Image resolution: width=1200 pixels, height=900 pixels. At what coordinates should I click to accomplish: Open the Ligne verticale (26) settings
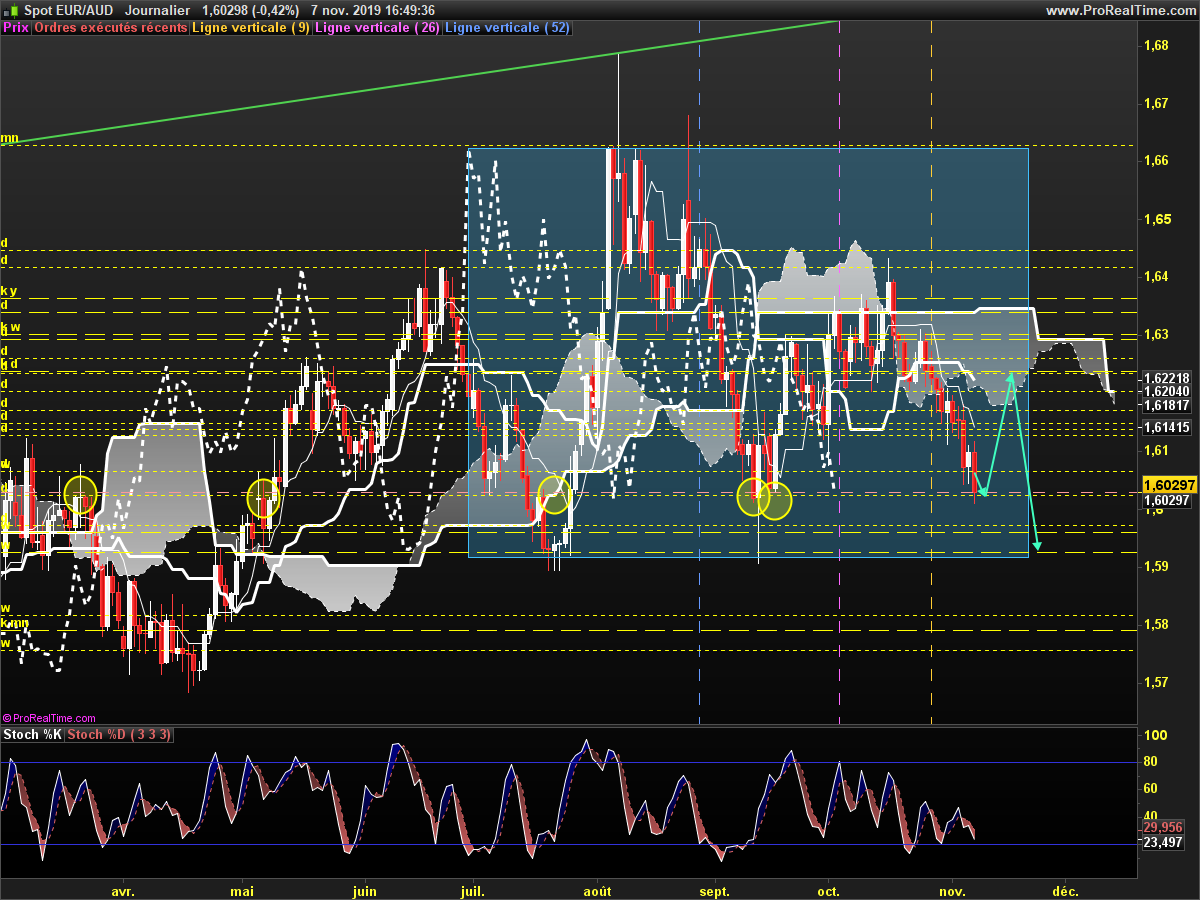click(x=377, y=28)
